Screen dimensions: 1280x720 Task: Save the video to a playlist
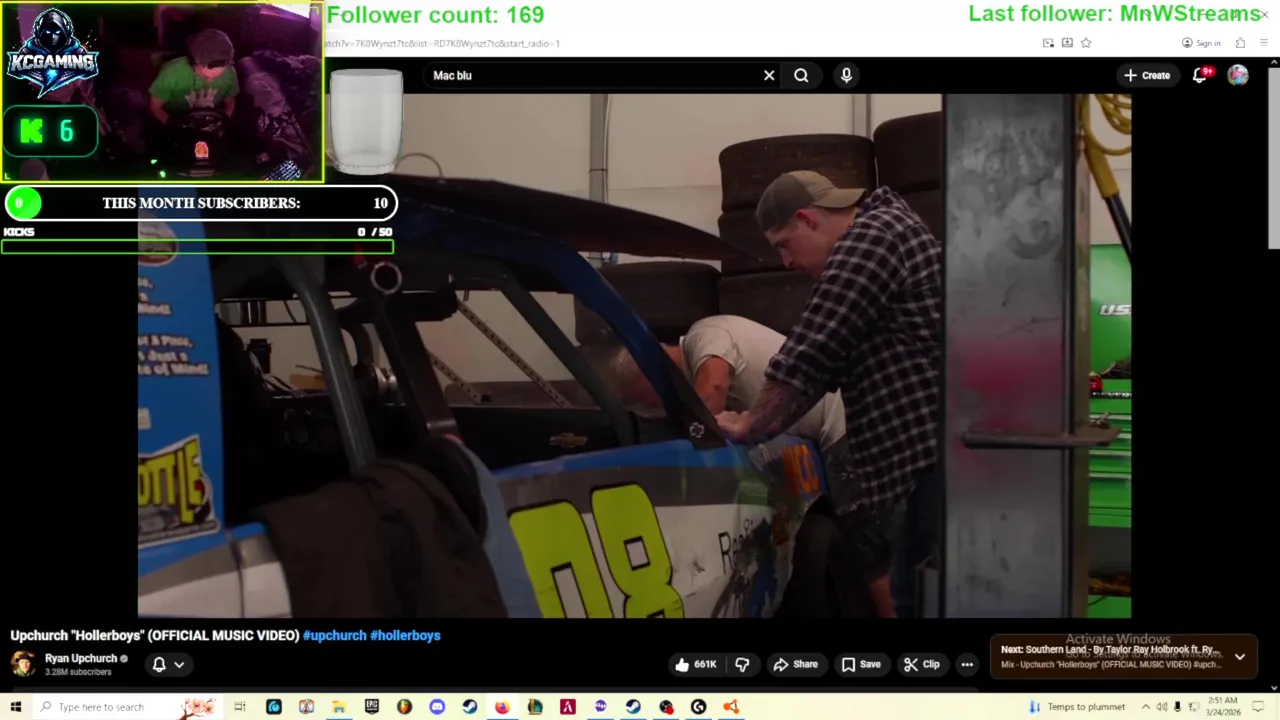(x=861, y=664)
